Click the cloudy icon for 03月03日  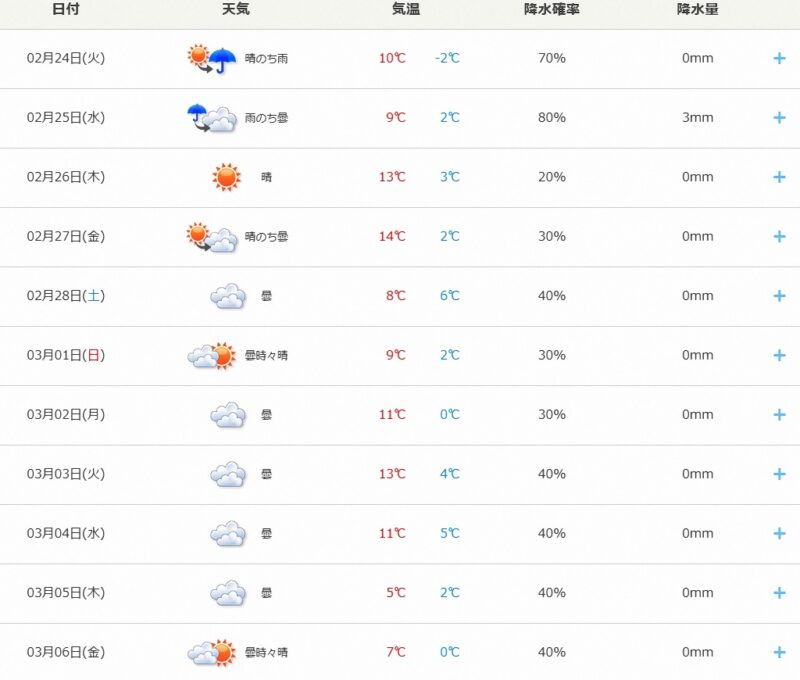click(228, 474)
